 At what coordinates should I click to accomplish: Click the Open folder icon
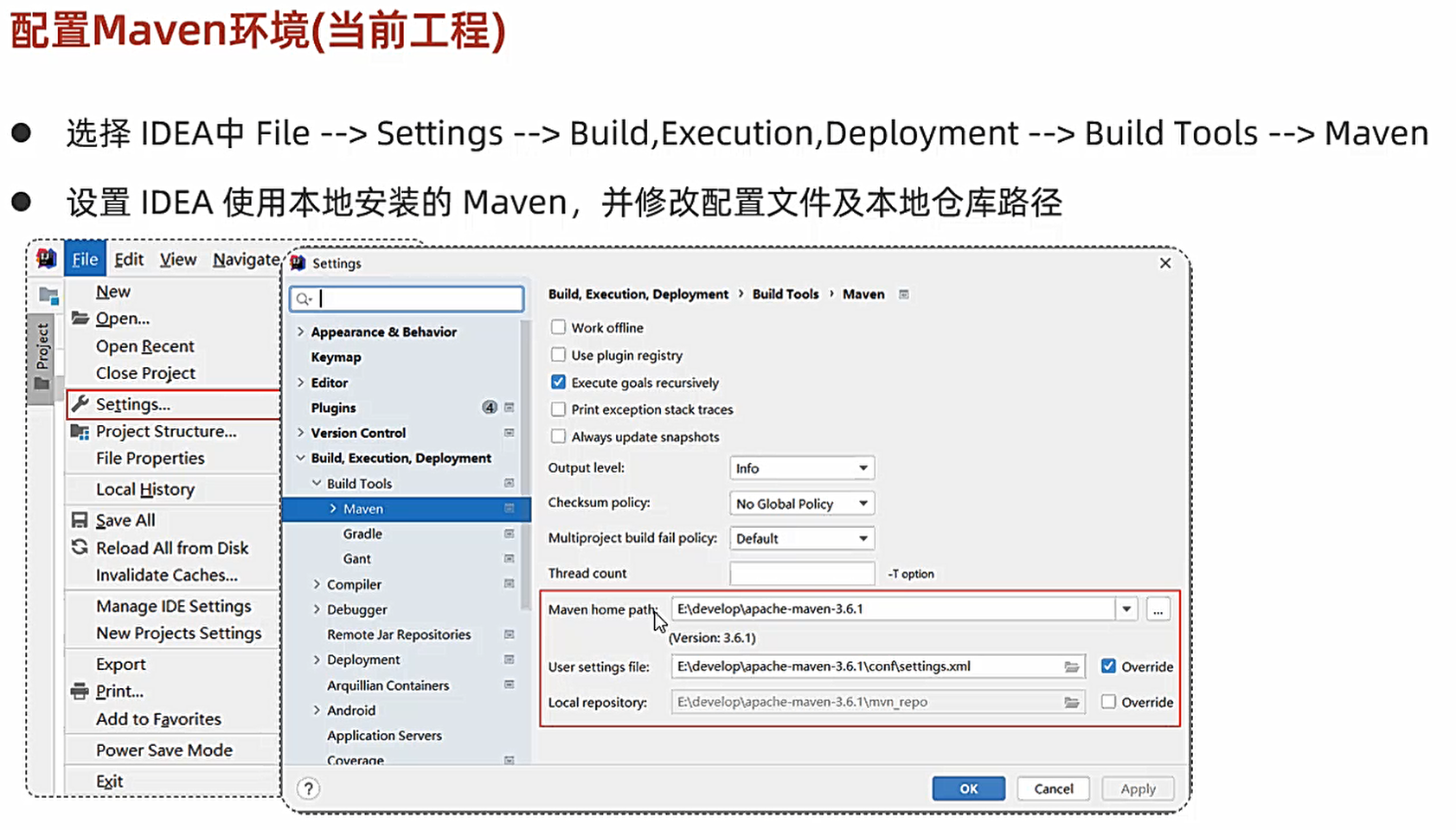point(80,318)
